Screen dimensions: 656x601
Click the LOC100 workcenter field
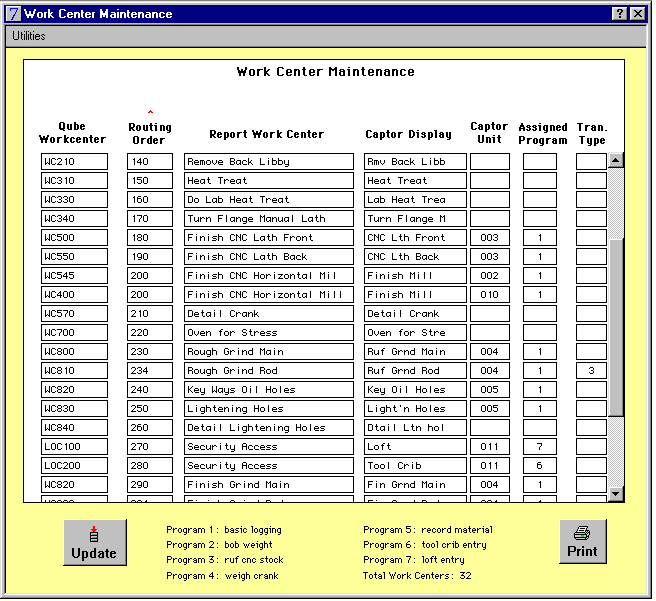(x=74, y=447)
